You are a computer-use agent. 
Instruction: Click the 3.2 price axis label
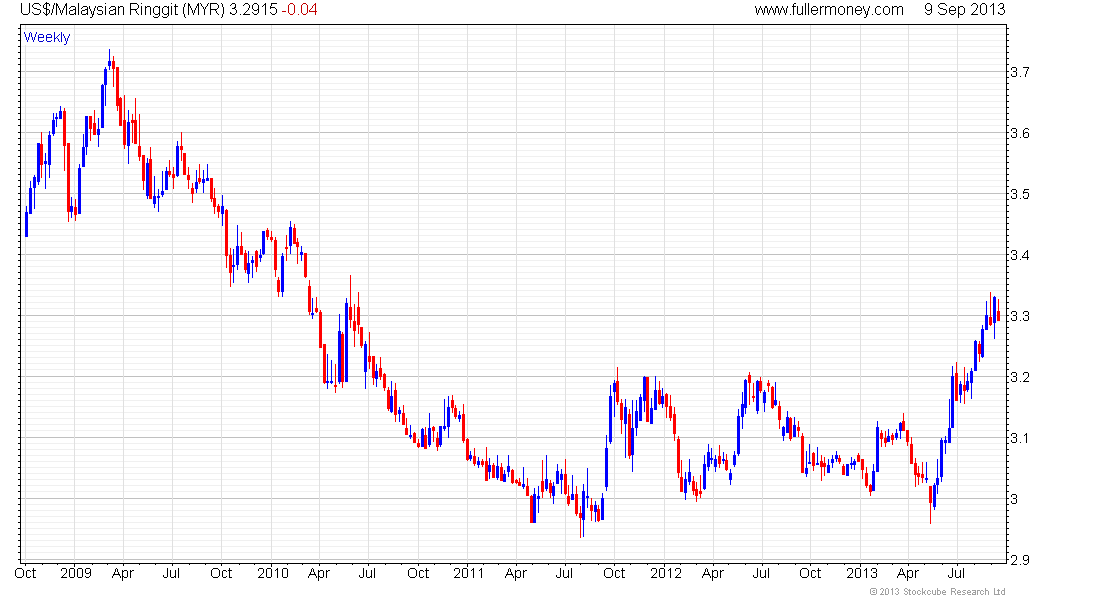(1019, 378)
